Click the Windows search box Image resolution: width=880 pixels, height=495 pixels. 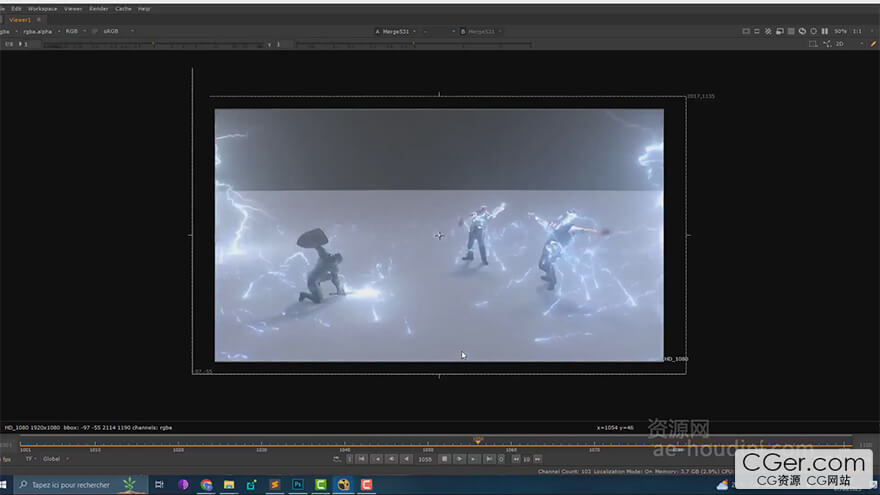(70, 484)
